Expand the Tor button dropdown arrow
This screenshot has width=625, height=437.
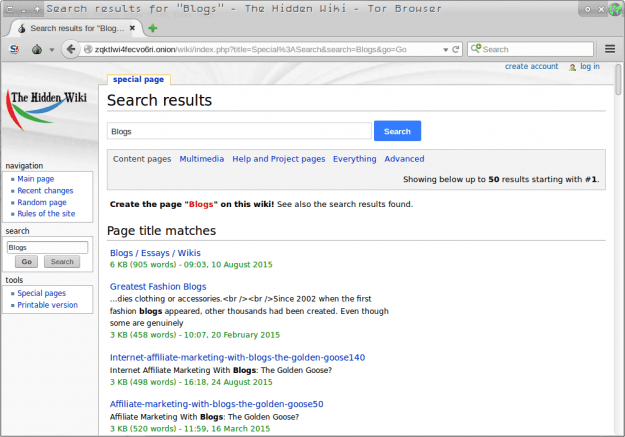point(51,50)
